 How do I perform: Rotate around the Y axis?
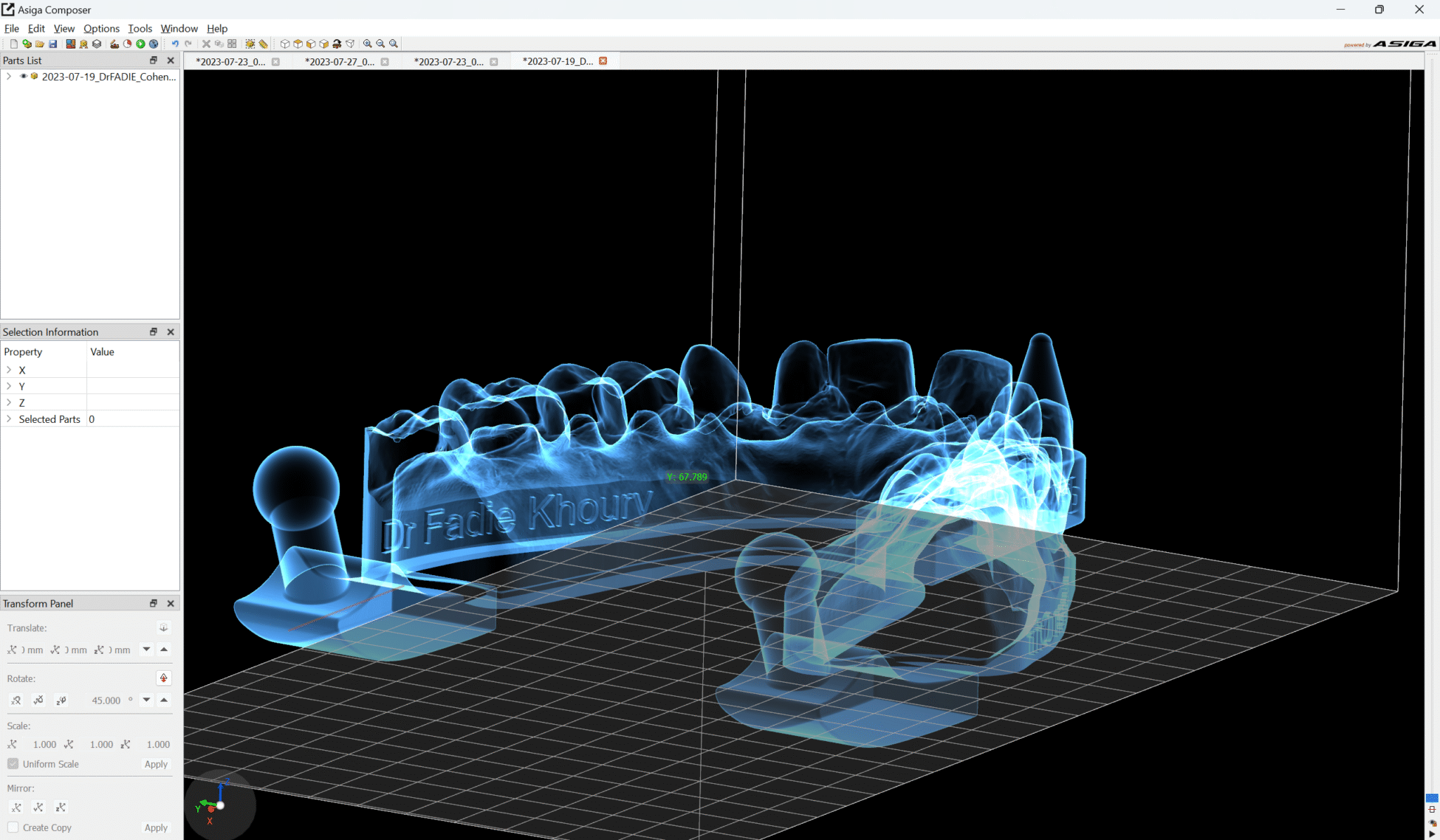point(38,700)
